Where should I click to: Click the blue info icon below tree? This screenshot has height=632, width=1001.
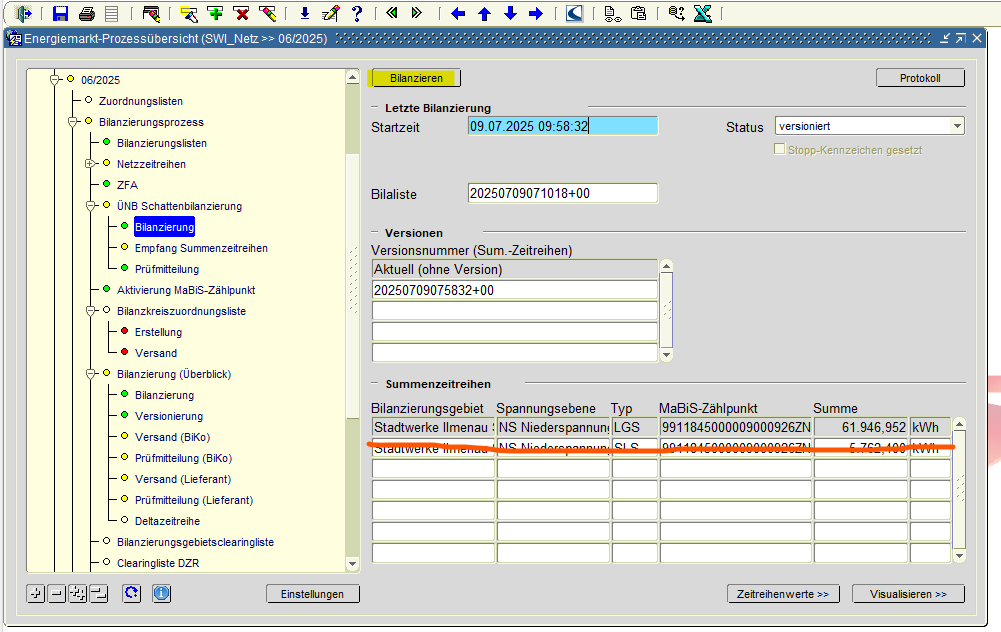161,594
